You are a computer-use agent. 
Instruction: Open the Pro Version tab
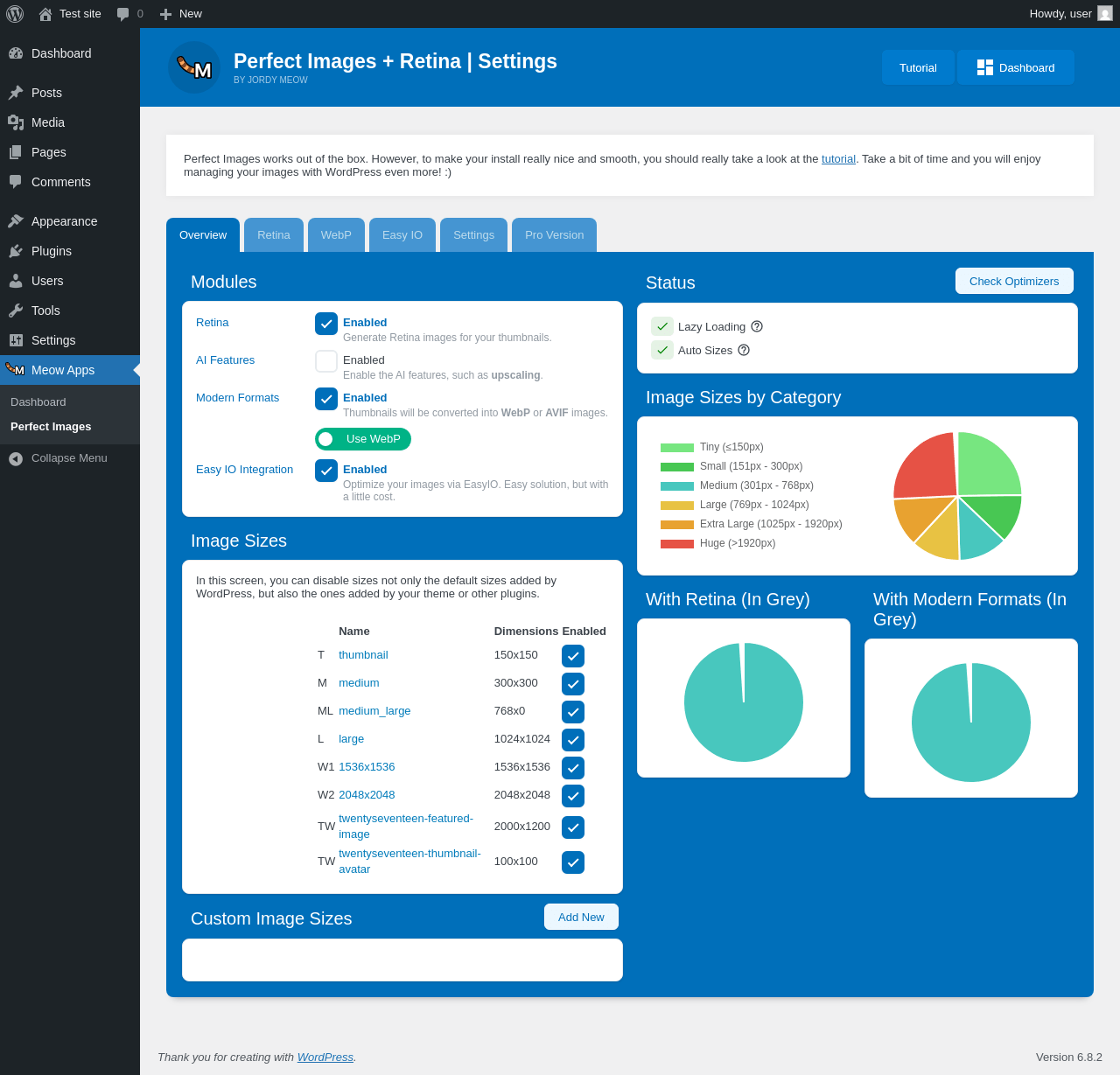(554, 235)
